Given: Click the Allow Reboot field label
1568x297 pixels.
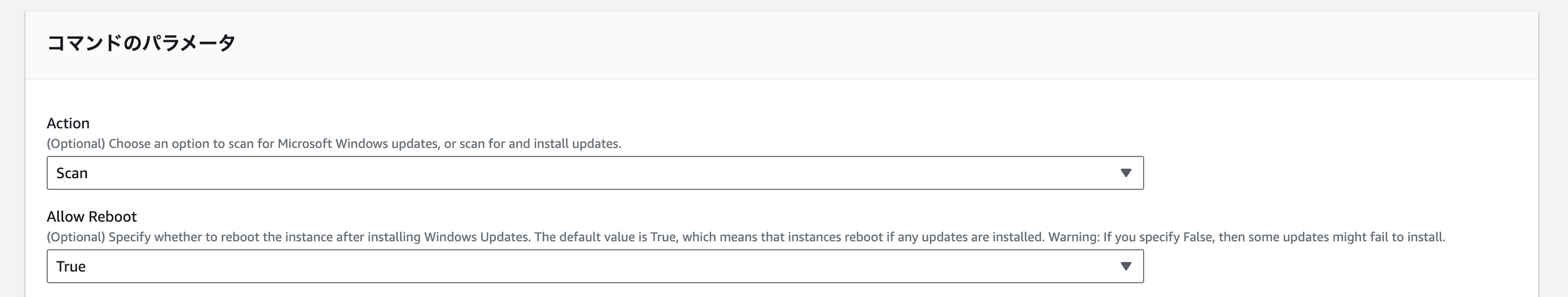Looking at the screenshot, I should (x=91, y=216).
